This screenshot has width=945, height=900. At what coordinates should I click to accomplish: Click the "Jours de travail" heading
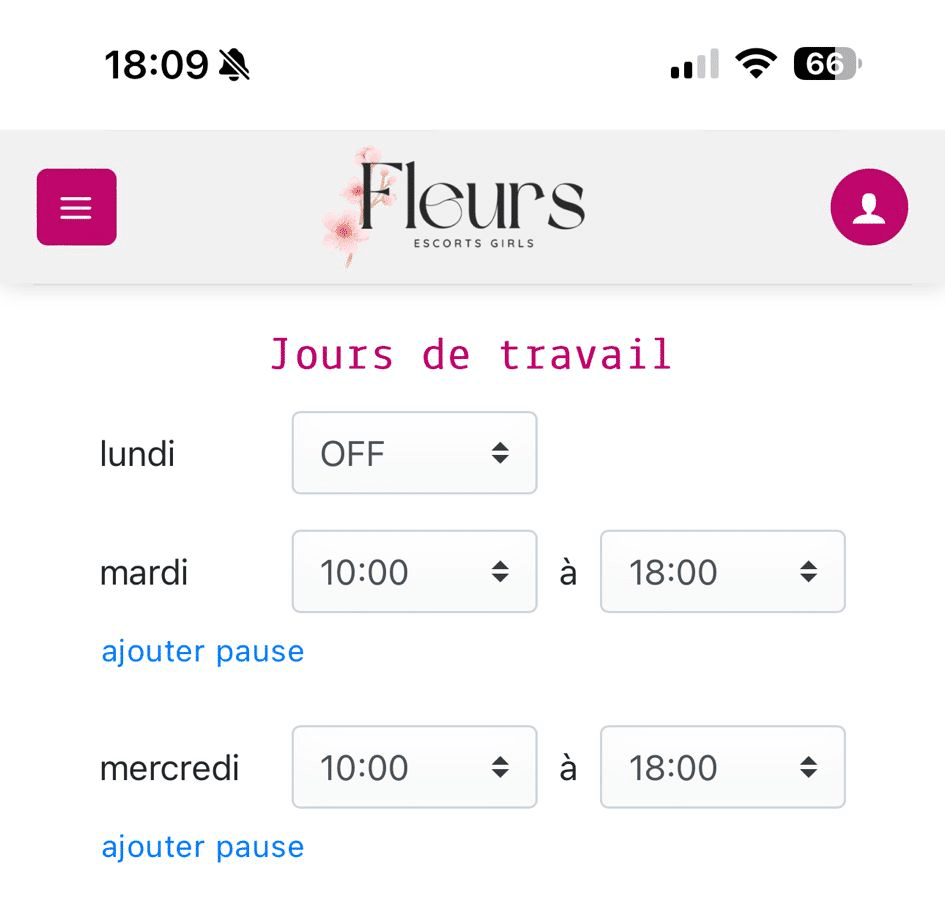tap(471, 355)
